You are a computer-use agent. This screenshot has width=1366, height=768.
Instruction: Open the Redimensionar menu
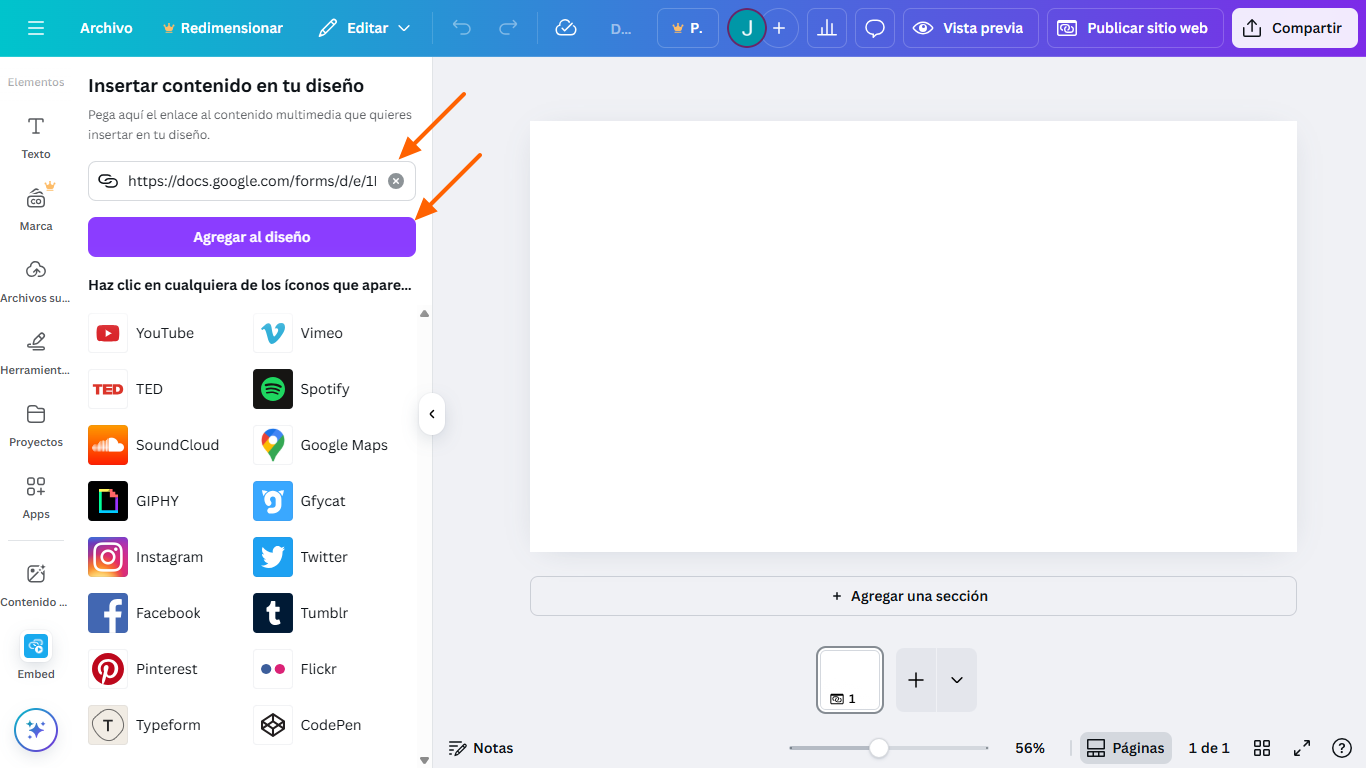[223, 28]
